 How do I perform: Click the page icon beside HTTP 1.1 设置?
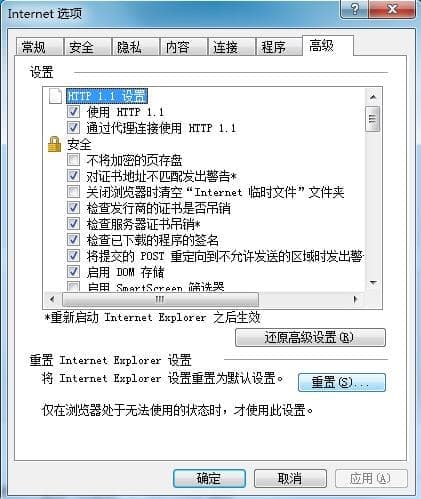[x=55, y=96]
